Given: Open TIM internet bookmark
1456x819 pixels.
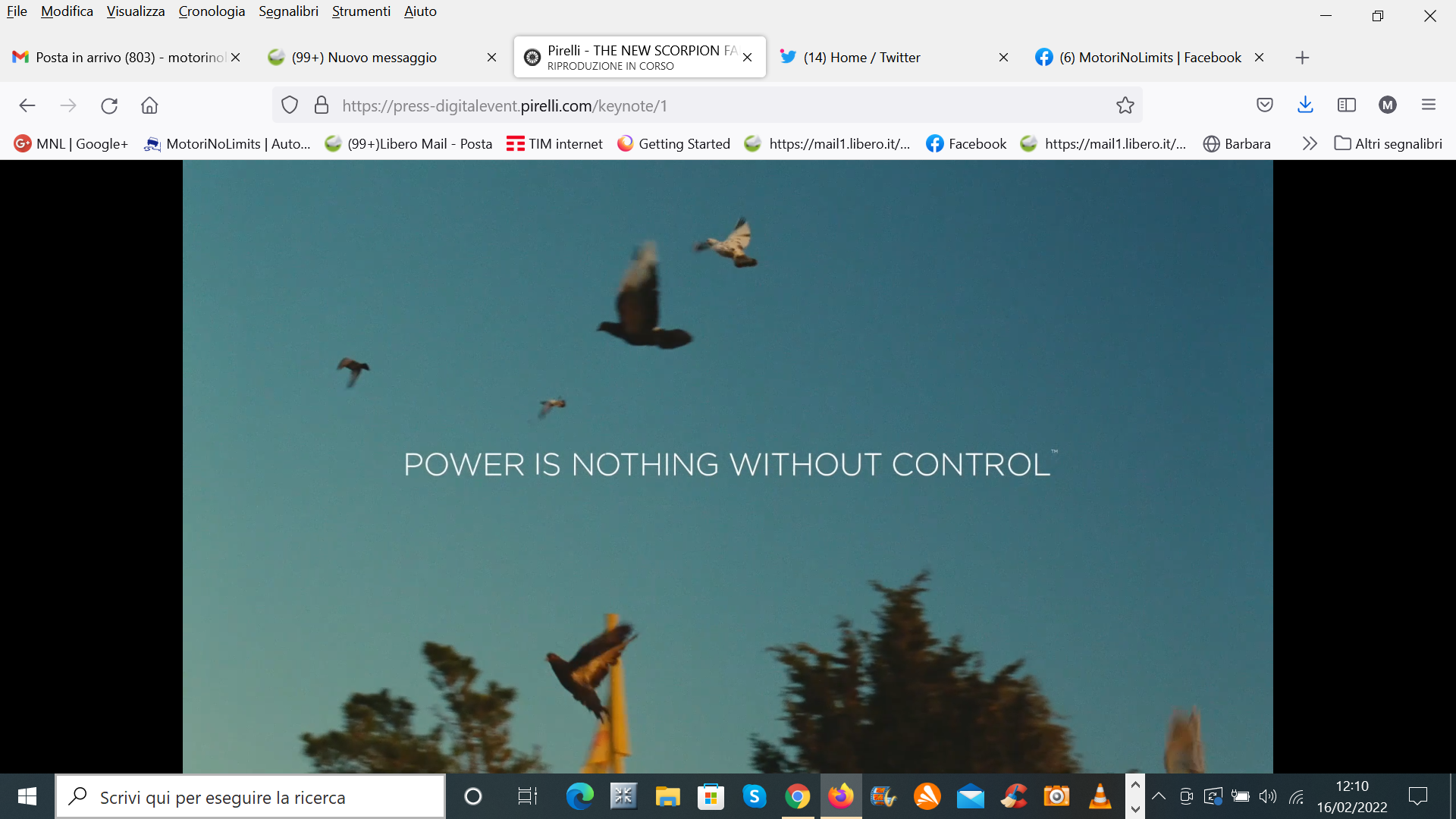Looking at the screenshot, I should point(554,143).
